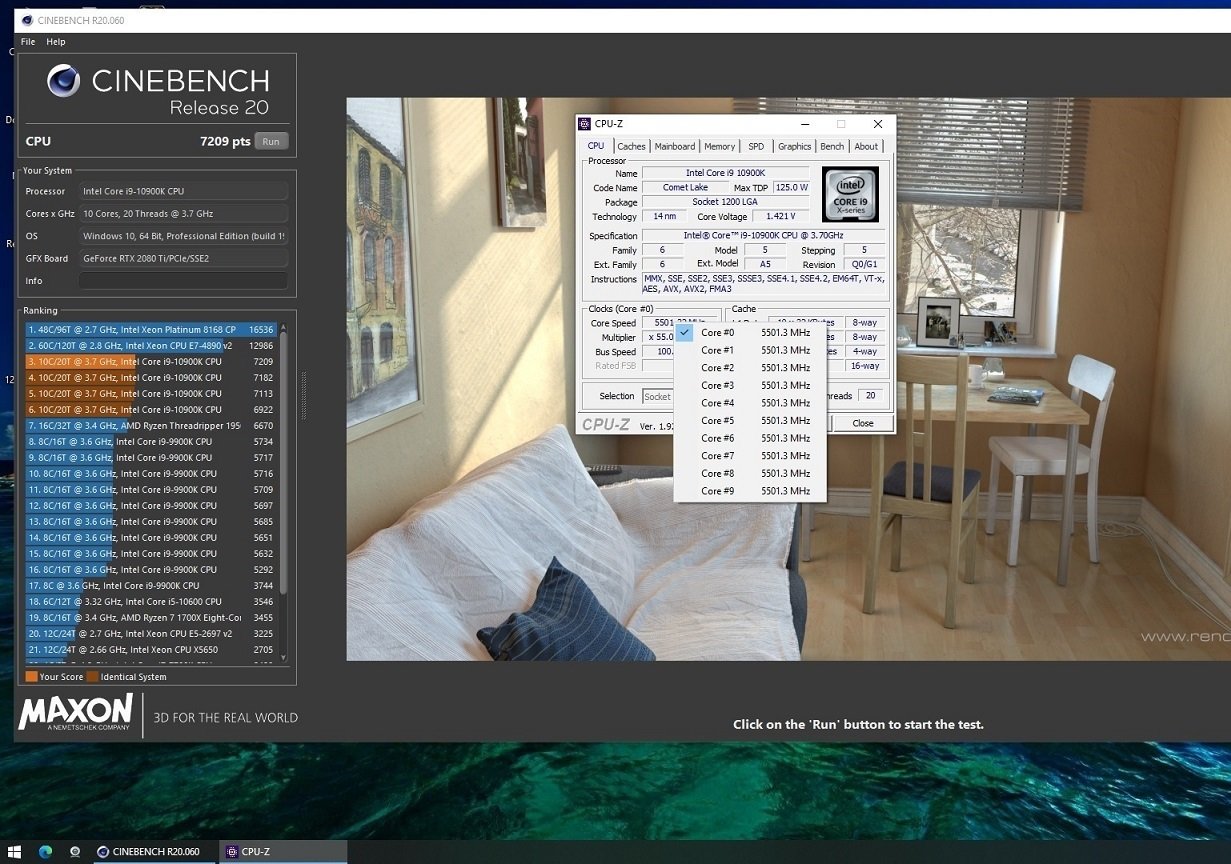
Task: Click the GFX Board field GeForce RTX 2080 Ti
Action: coord(183,258)
